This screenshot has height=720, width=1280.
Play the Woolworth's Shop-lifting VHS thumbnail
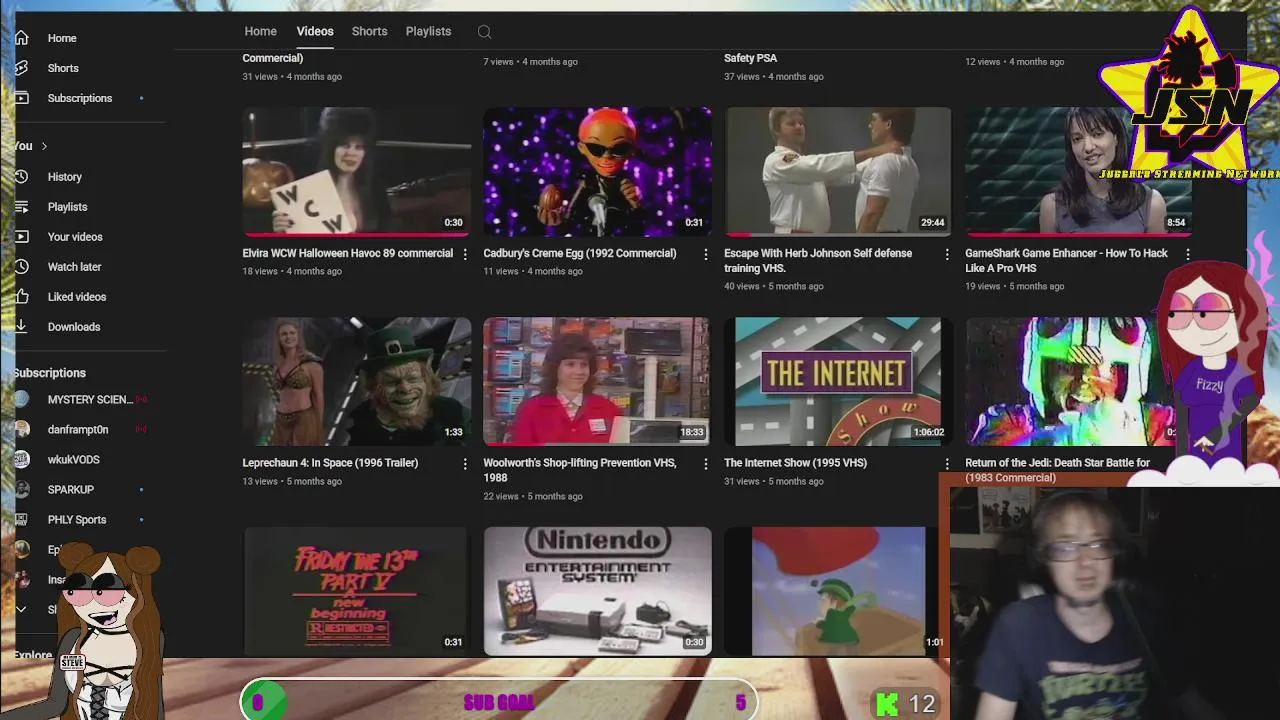597,382
